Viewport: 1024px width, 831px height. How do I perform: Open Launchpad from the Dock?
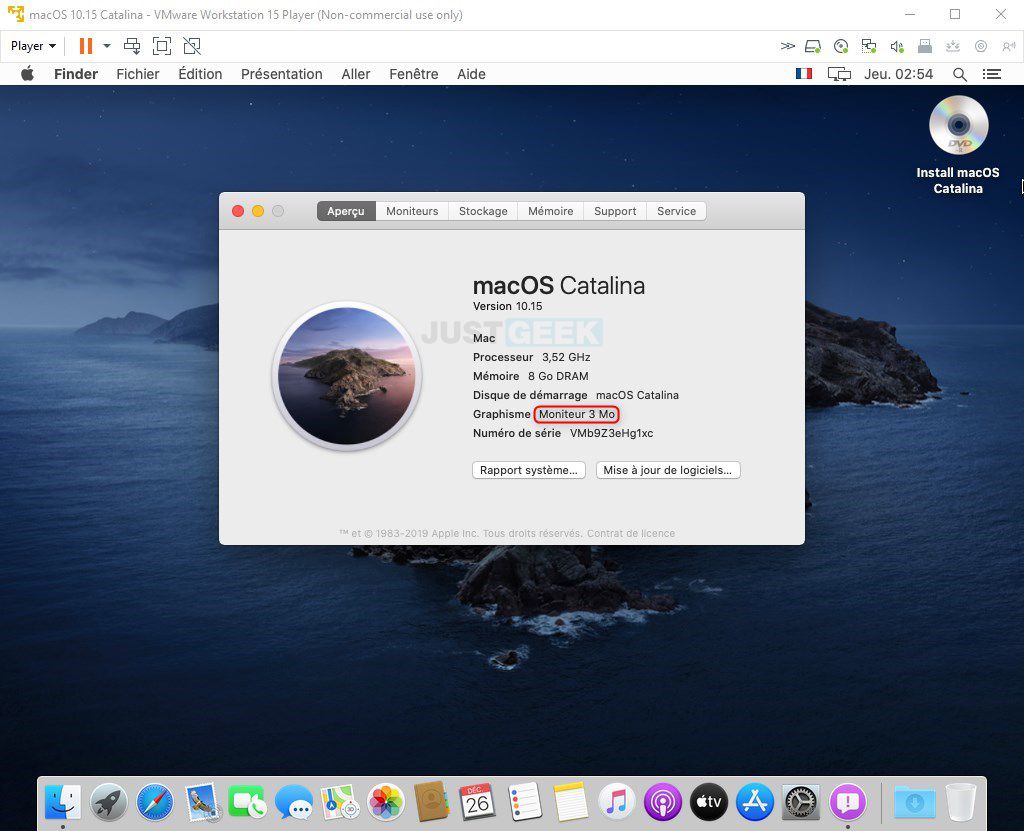(109, 801)
